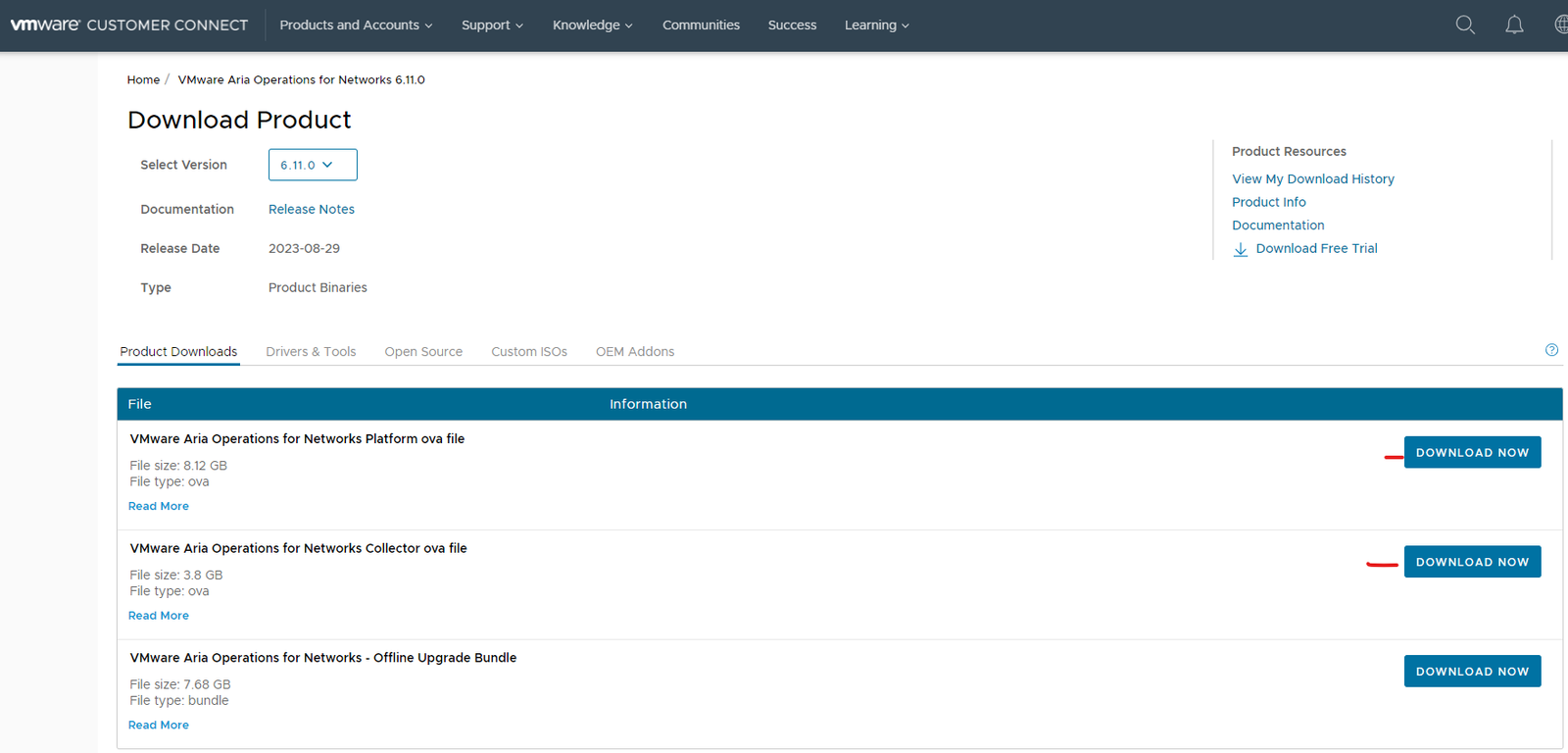Open the globe language icon
The height and width of the screenshot is (753, 1568).
[x=1561, y=25]
